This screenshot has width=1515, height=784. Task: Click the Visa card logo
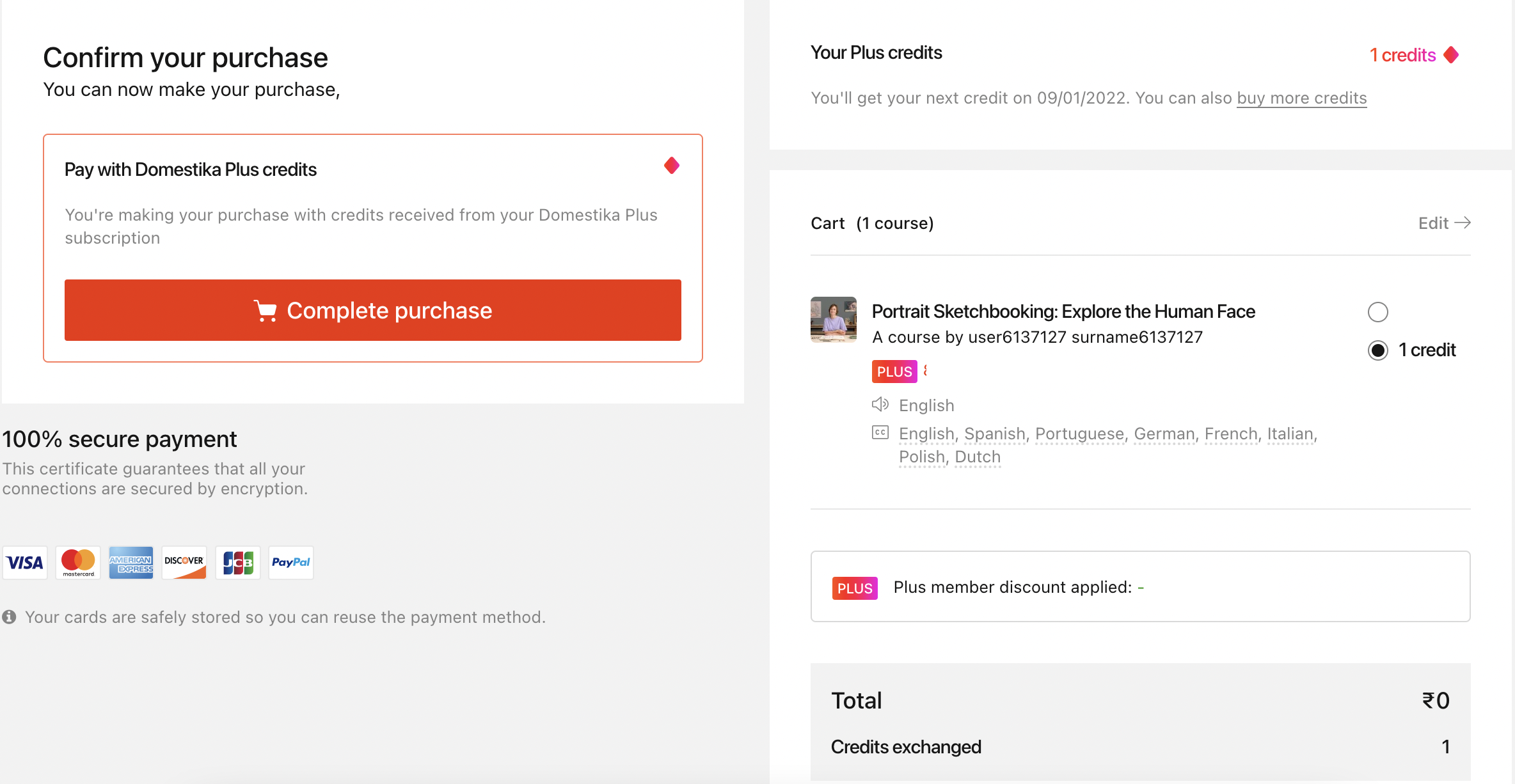point(25,563)
